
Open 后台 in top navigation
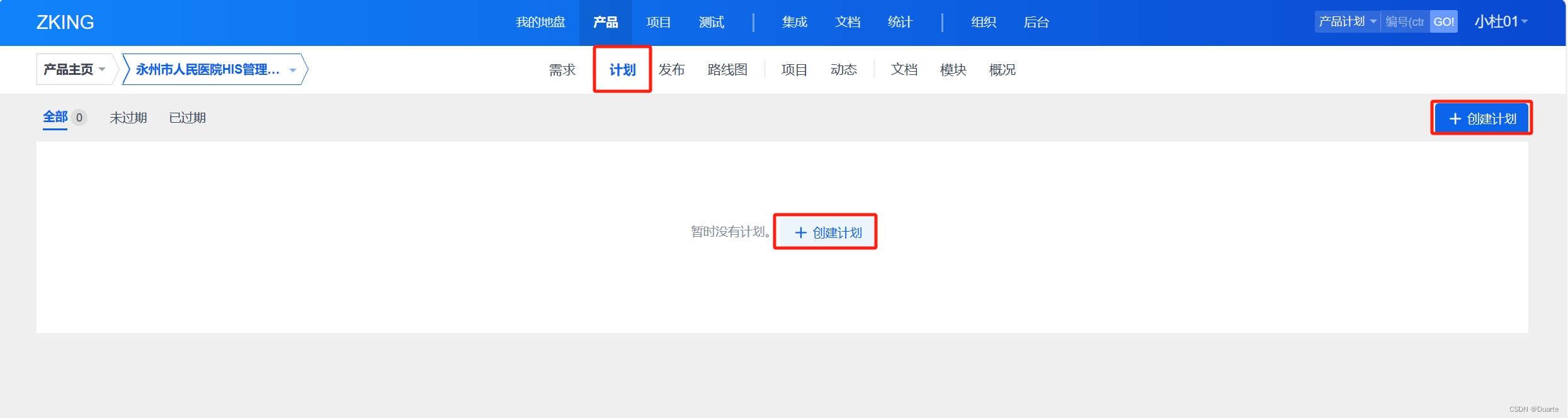1036,22
